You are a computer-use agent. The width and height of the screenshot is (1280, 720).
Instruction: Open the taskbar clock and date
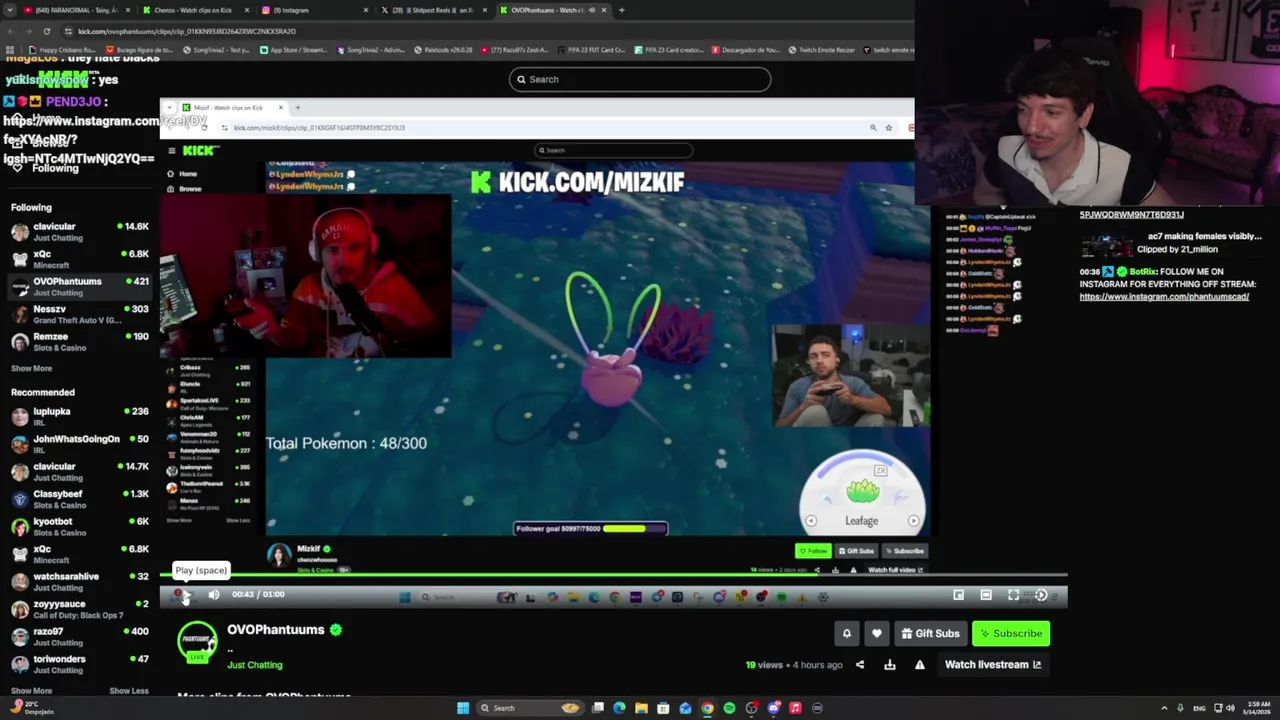click(x=1256, y=708)
